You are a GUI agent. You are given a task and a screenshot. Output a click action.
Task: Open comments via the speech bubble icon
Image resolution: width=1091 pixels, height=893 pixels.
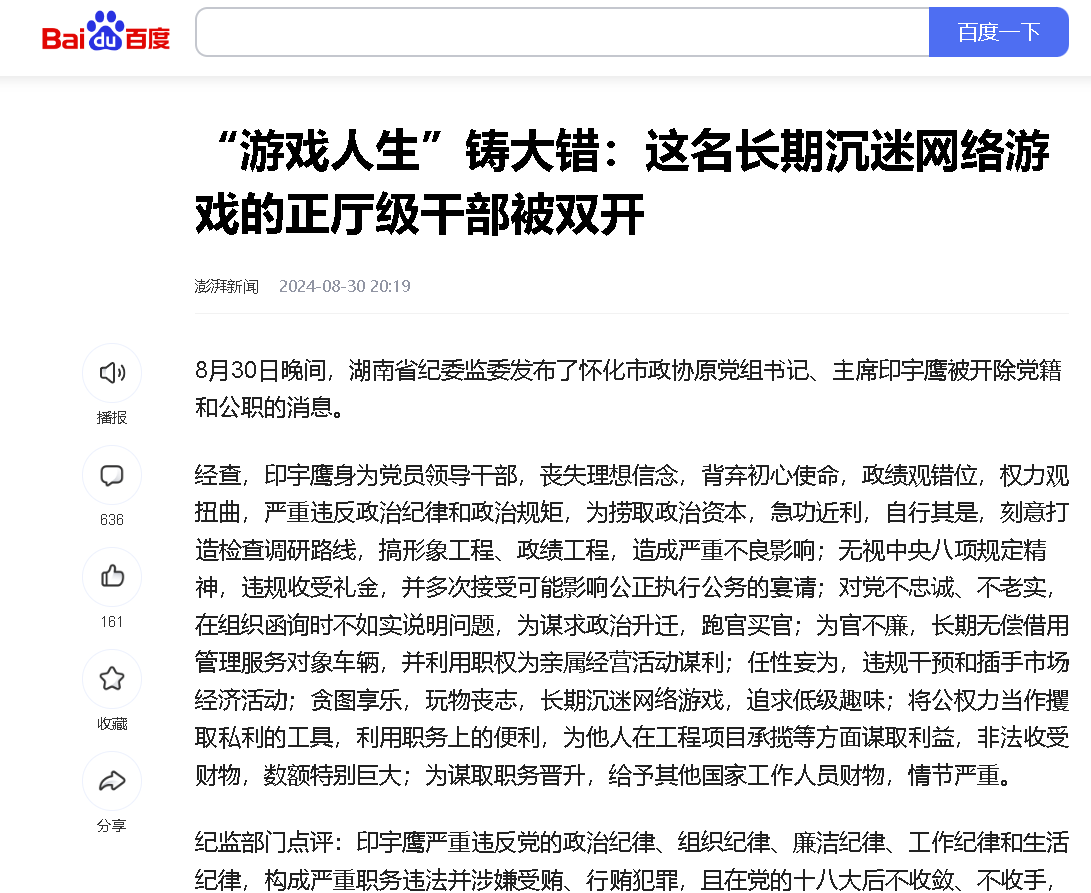(x=112, y=475)
